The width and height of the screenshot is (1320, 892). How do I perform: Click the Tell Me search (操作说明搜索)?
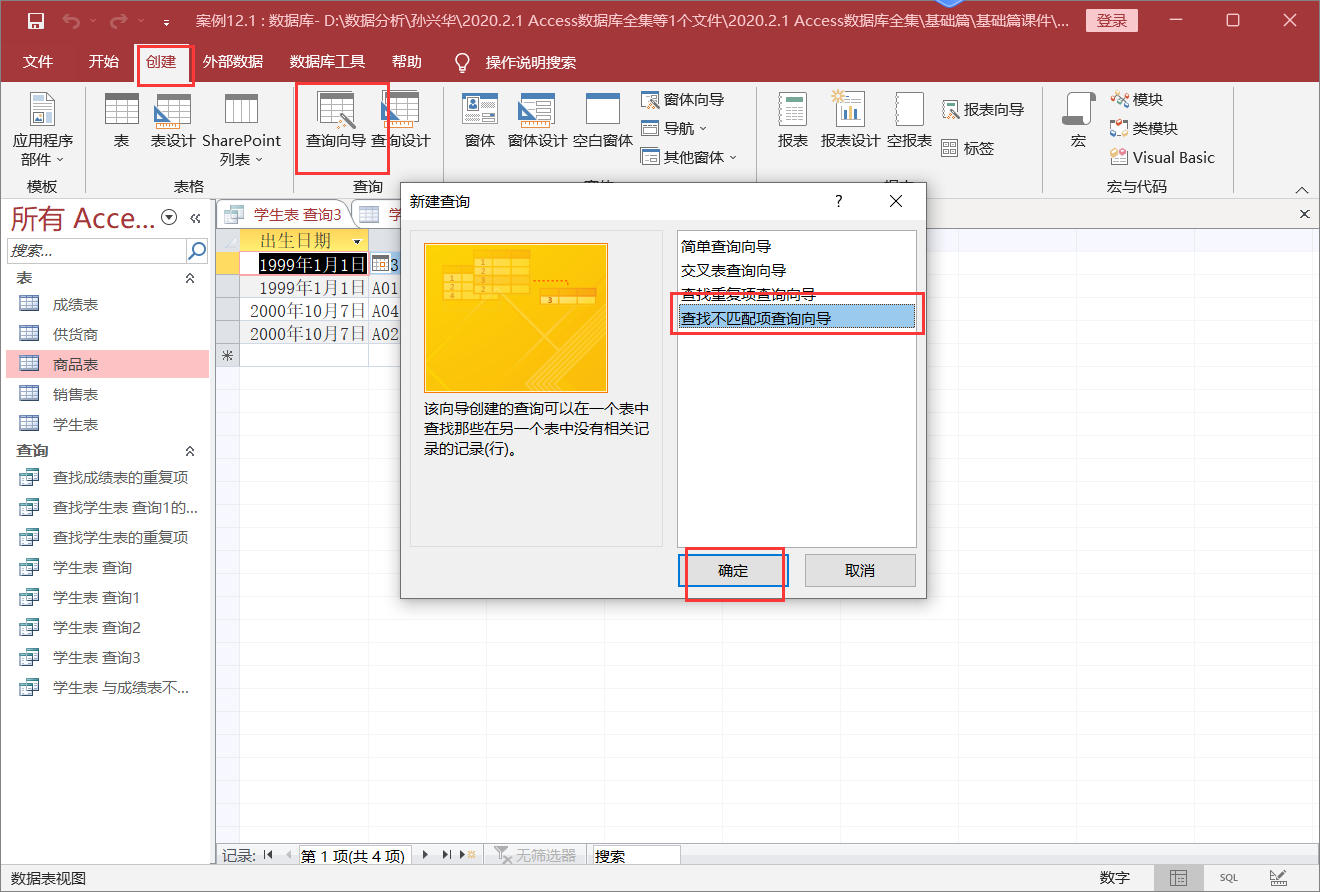(x=516, y=63)
